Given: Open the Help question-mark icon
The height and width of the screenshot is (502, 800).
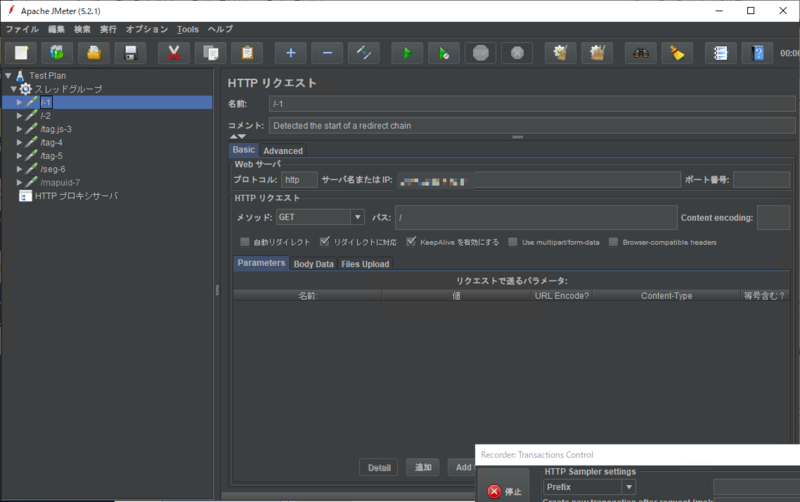Looking at the screenshot, I should tap(758, 53).
